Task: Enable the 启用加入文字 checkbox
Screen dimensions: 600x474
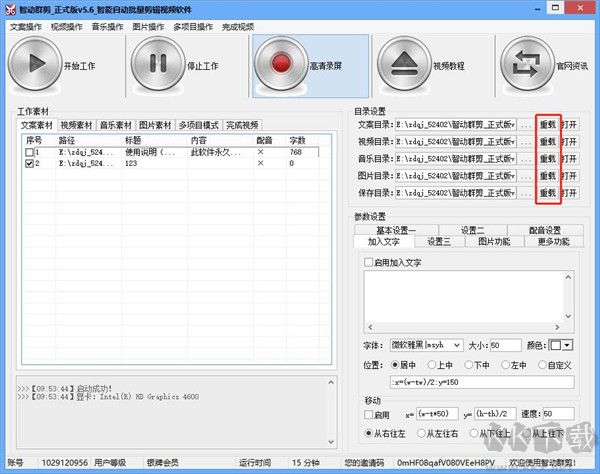Action: tap(369, 262)
